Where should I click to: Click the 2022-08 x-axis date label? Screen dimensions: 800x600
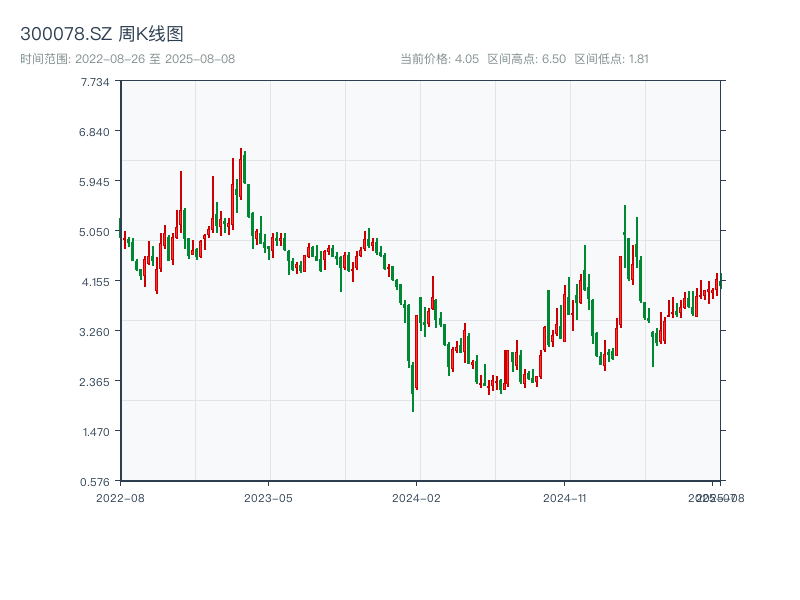pos(120,497)
